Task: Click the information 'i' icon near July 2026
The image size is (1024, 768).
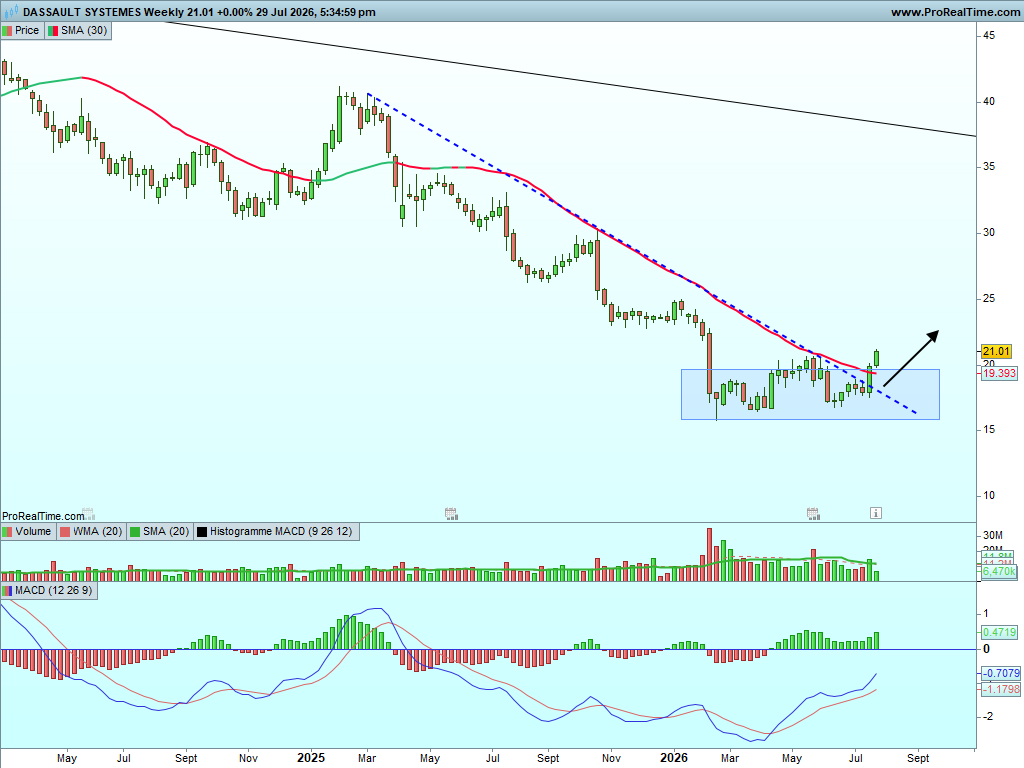Action: tap(876, 513)
